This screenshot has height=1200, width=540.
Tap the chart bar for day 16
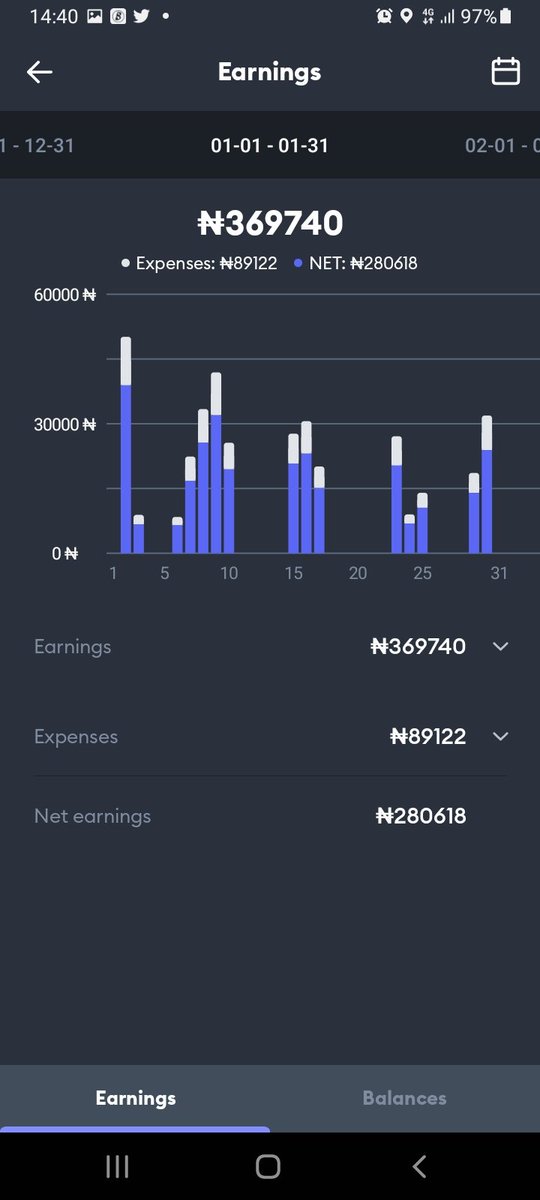[306, 487]
